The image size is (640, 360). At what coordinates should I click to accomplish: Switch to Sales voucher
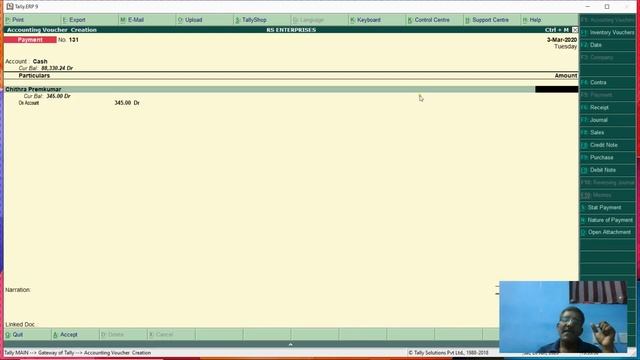607,133
